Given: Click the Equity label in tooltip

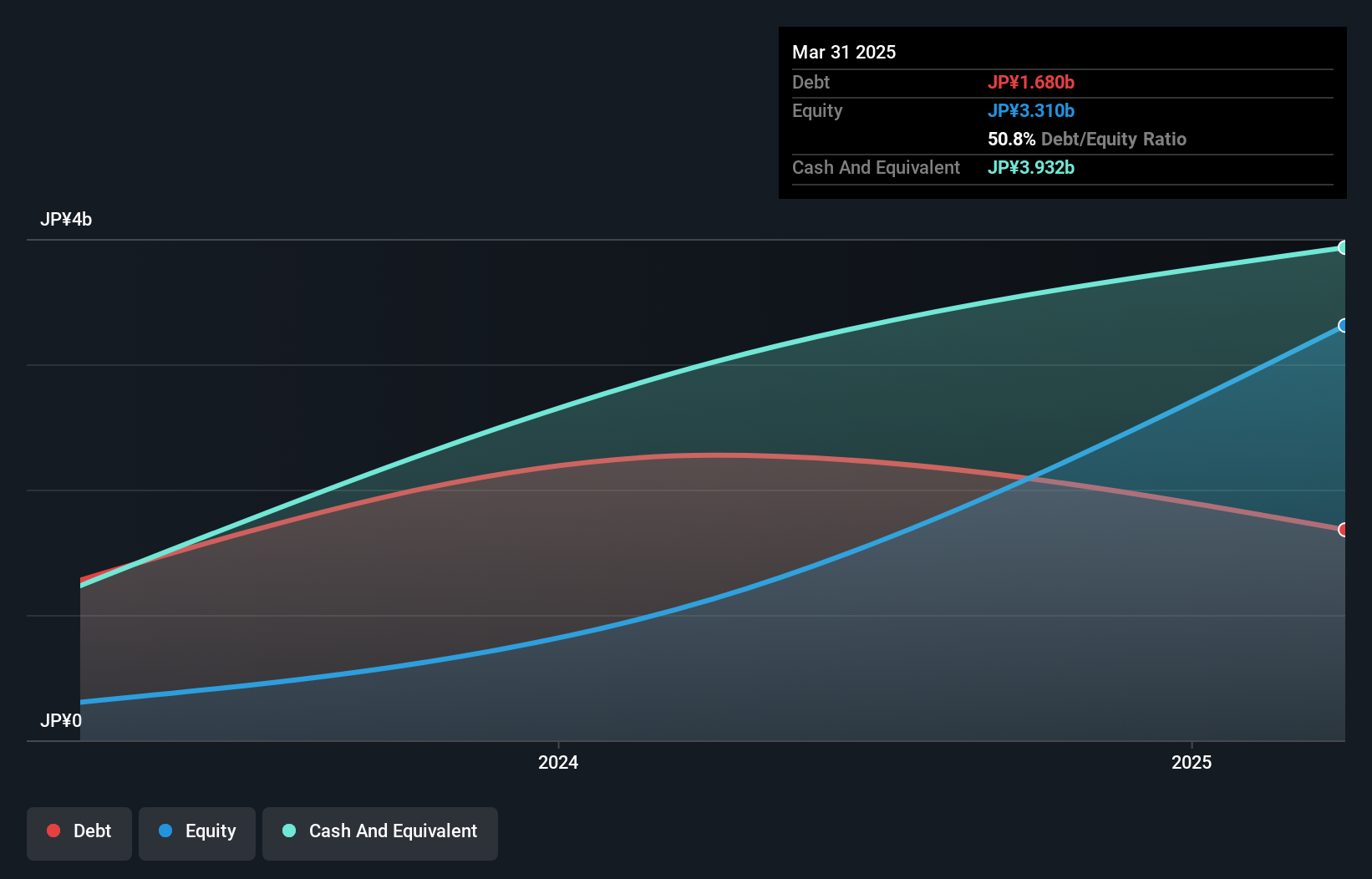Looking at the screenshot, I should (817, 110).
